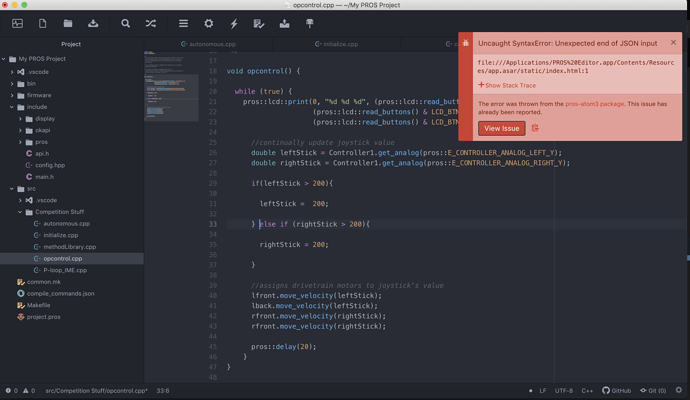The height and width of the screenshot is (400, 690).
Task: Click the gear icon in the status bar
Action: point(679,390)
